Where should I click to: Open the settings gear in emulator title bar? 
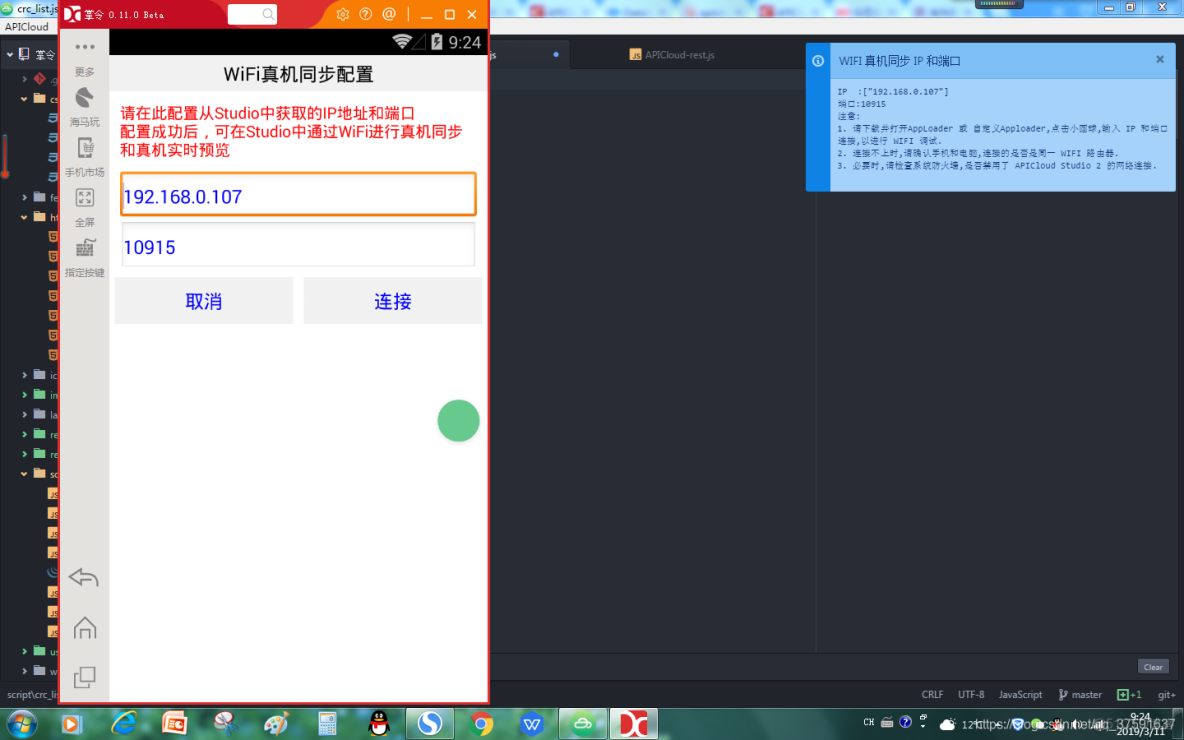pyautogui.click(x=342, y=14)
